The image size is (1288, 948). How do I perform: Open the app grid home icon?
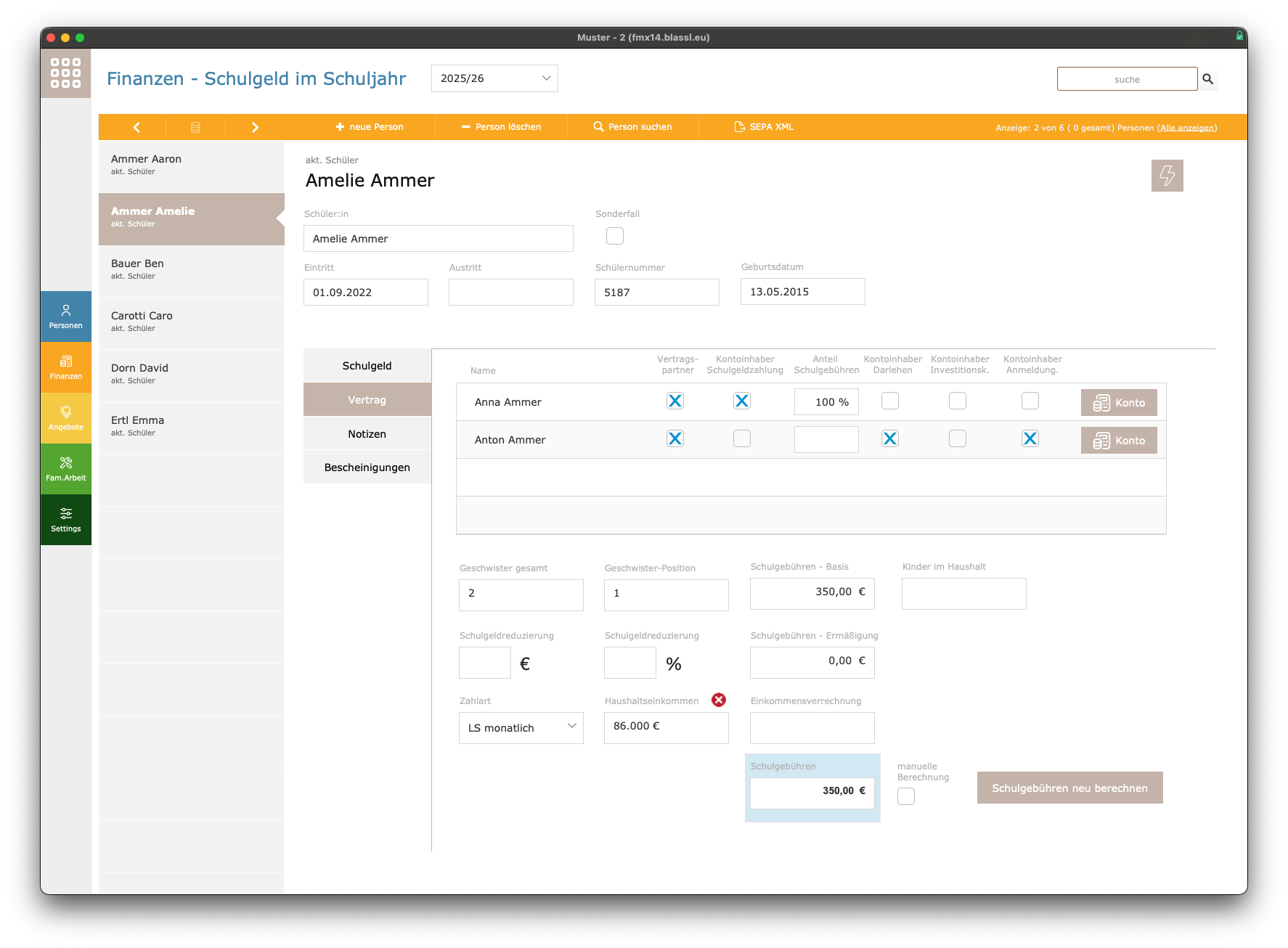[65, 73]
